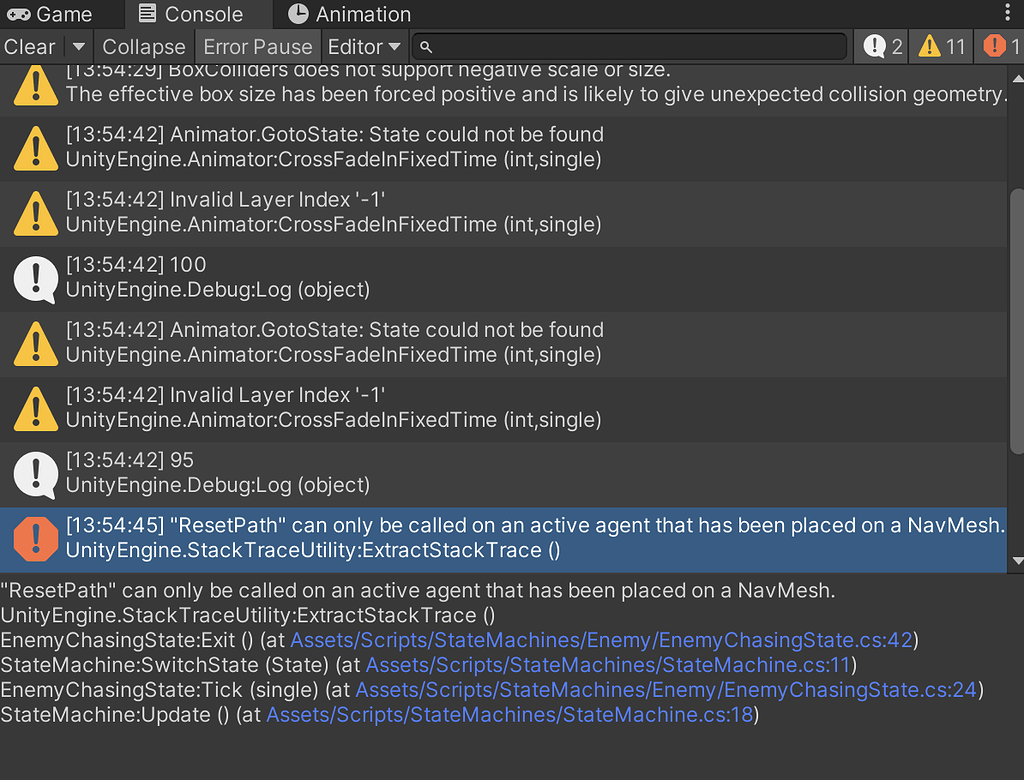Click the Clear button
This screenshot has width=1024, height=780.
[30, 46]
